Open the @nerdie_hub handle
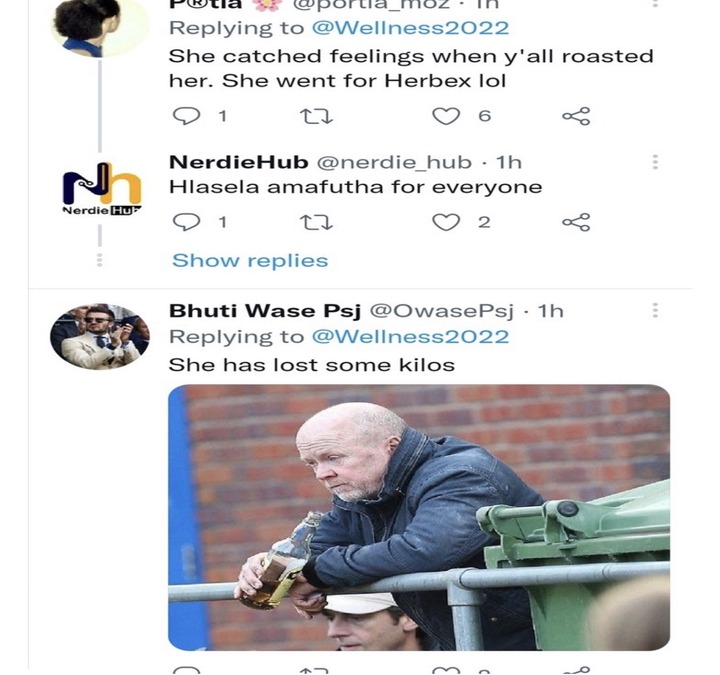The height and width of the screenshot is (675, 720). tap(394, 163)
